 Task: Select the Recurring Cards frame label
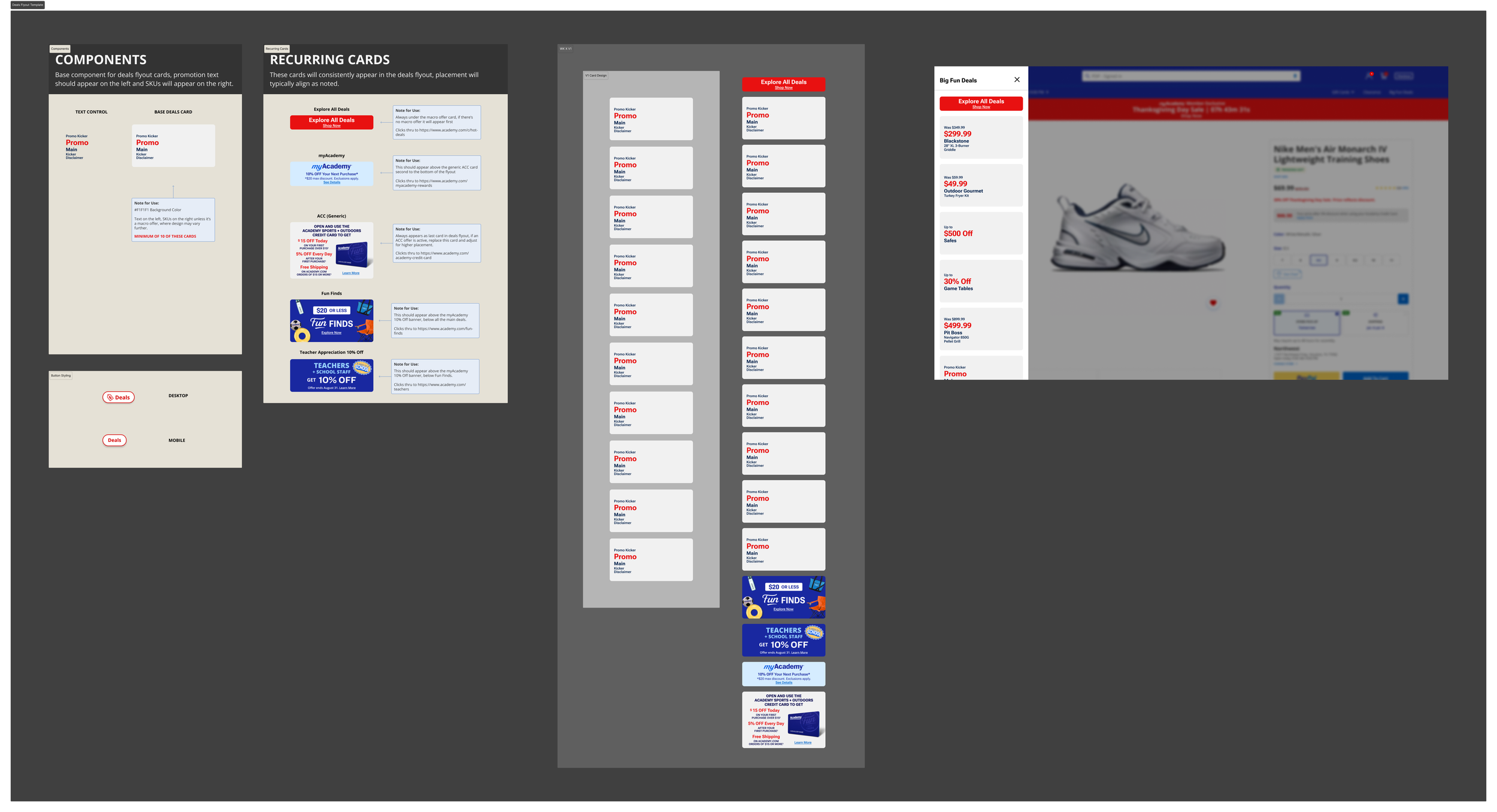pos(277,49)
